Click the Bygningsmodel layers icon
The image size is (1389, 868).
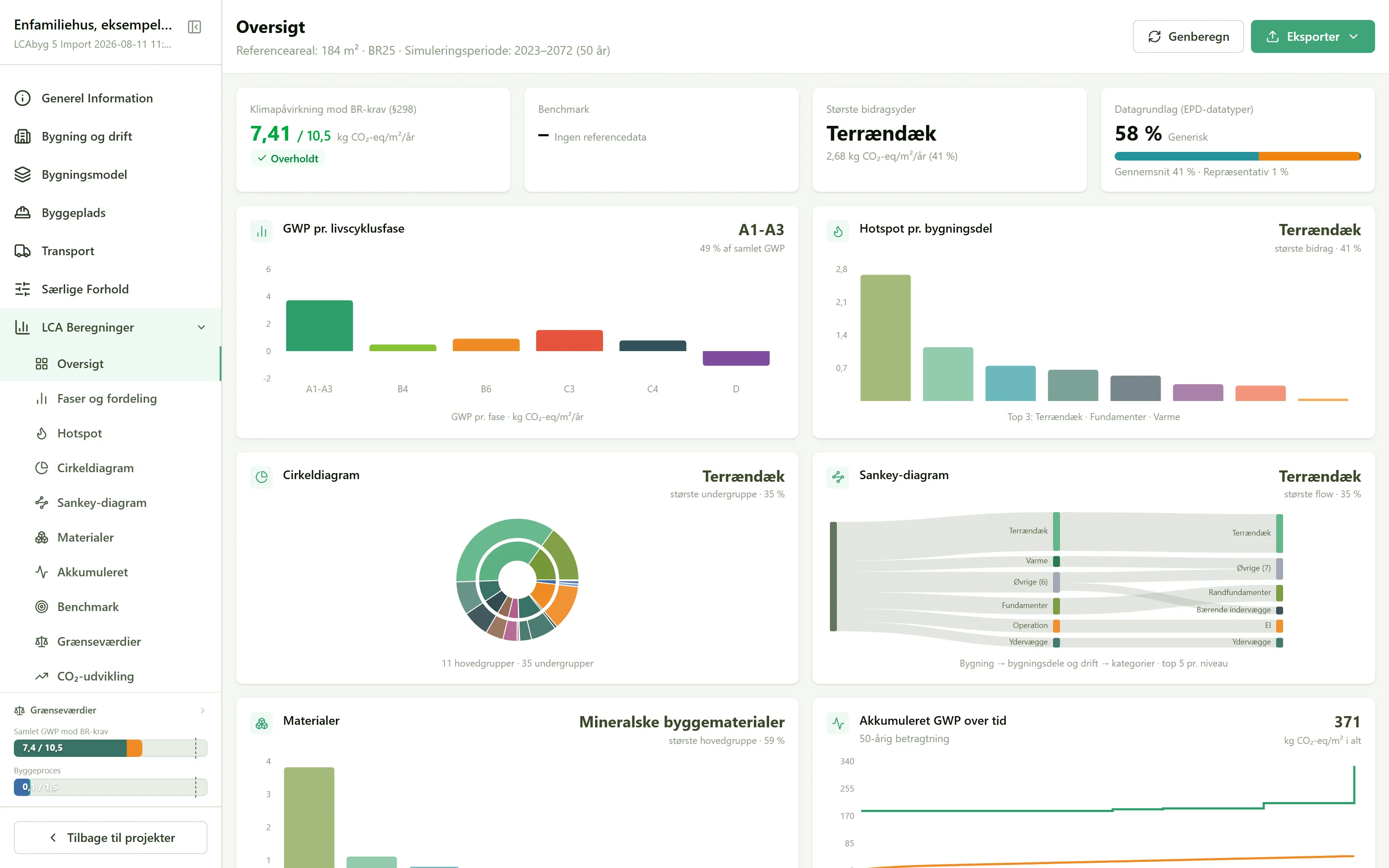pos(23,174)
